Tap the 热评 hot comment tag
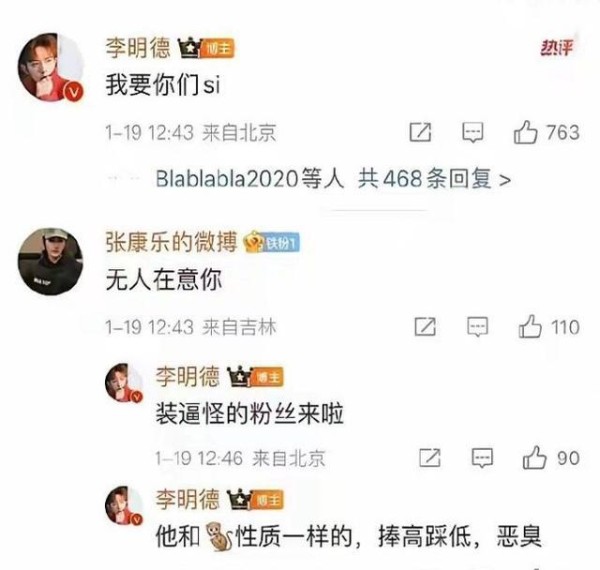 point(557,48)
